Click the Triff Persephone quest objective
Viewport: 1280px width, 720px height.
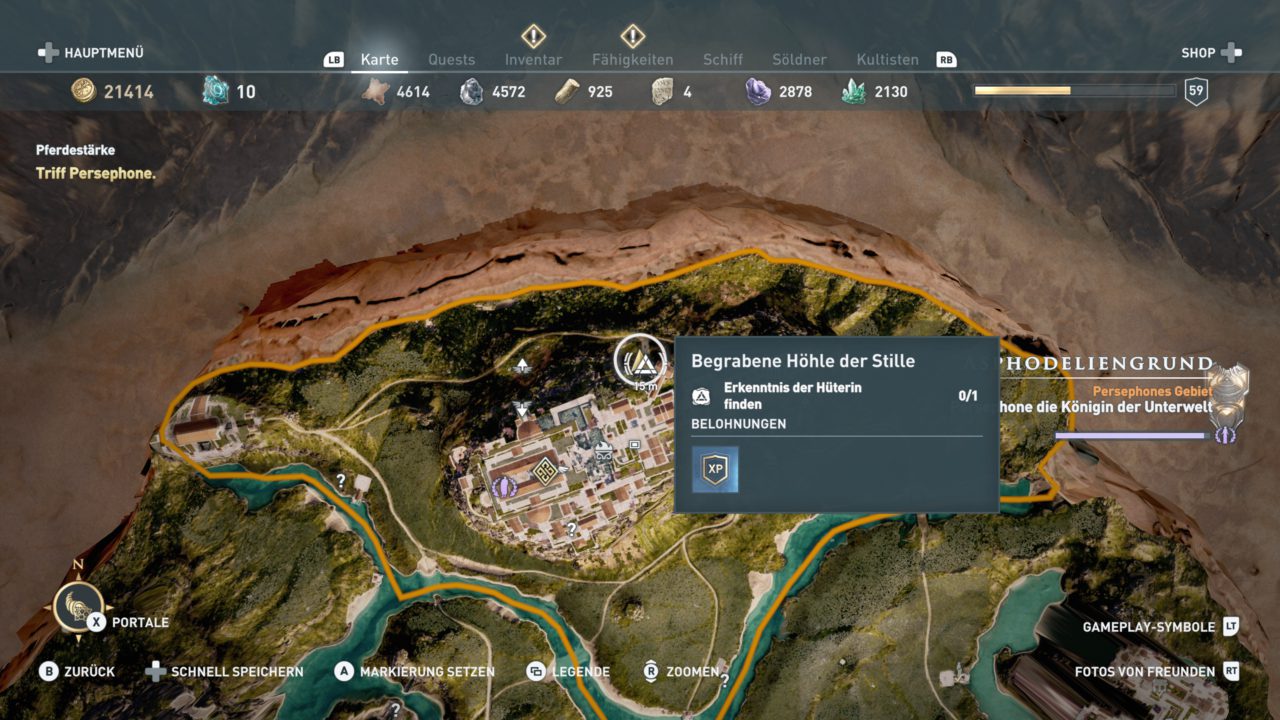click(96, 173)
